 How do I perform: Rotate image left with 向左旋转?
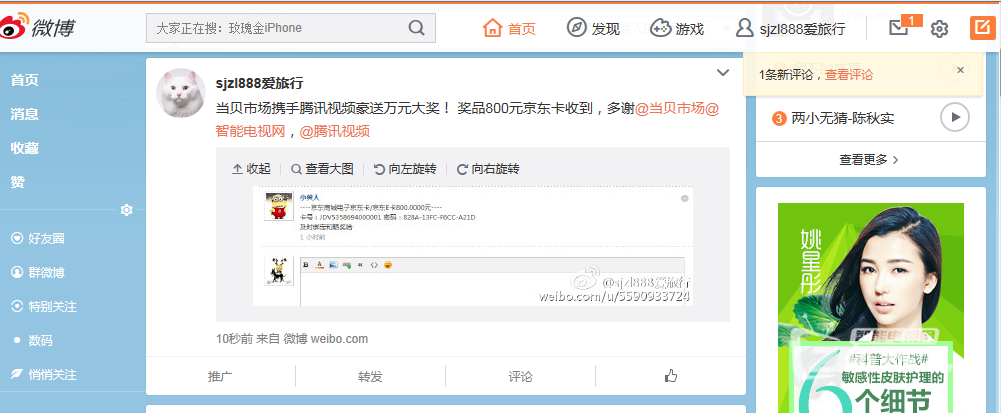(405, 169)
